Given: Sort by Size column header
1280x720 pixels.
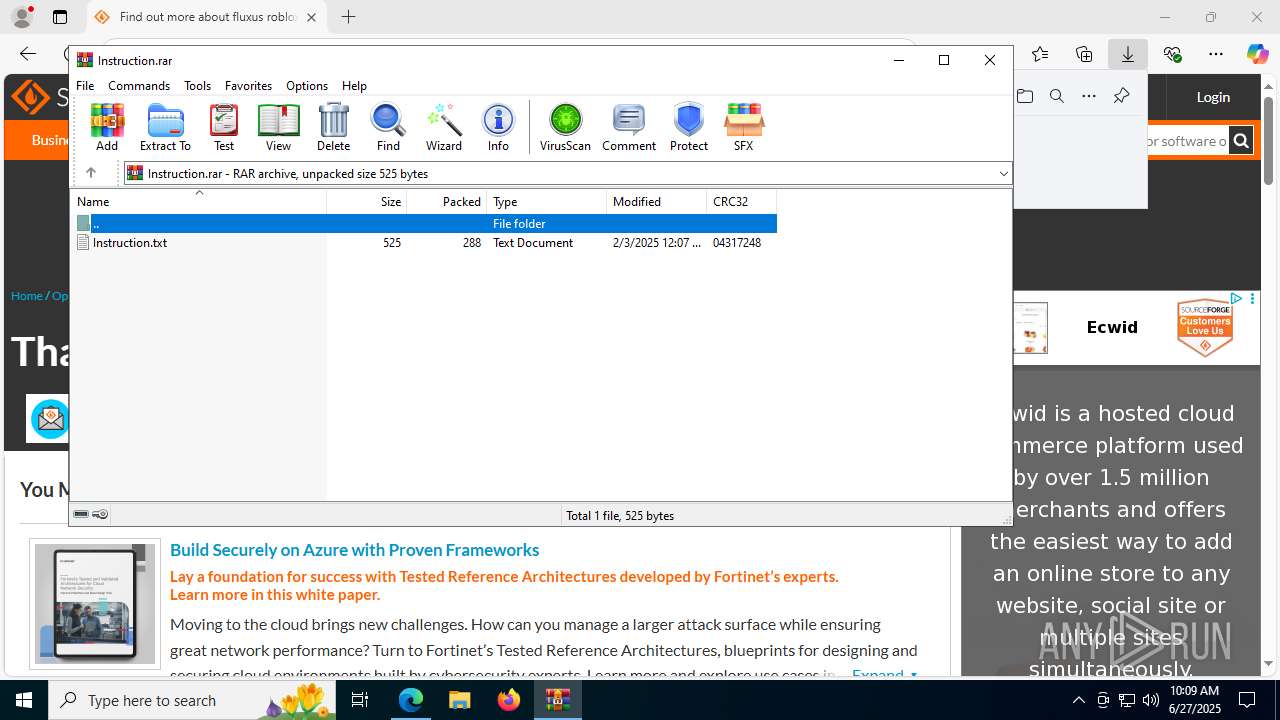Looking at the screenshot, I should point(366,201).
